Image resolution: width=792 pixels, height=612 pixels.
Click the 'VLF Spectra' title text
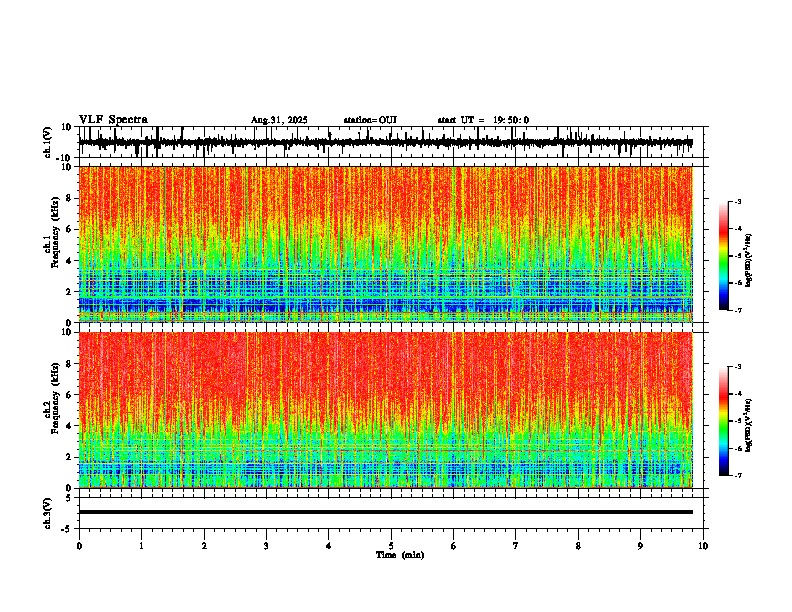[x=113, y=120]
